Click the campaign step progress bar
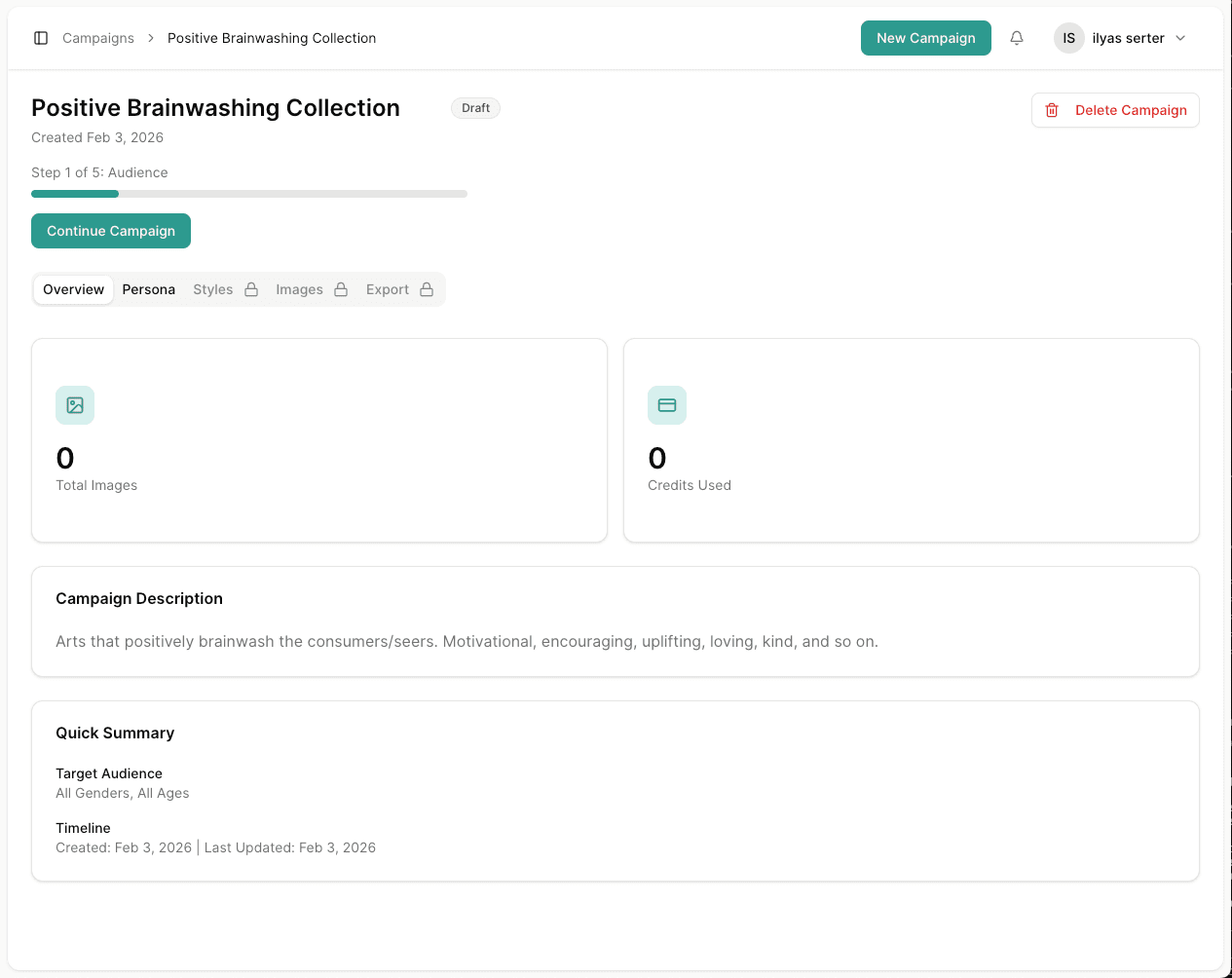 (x=249, y=194)
